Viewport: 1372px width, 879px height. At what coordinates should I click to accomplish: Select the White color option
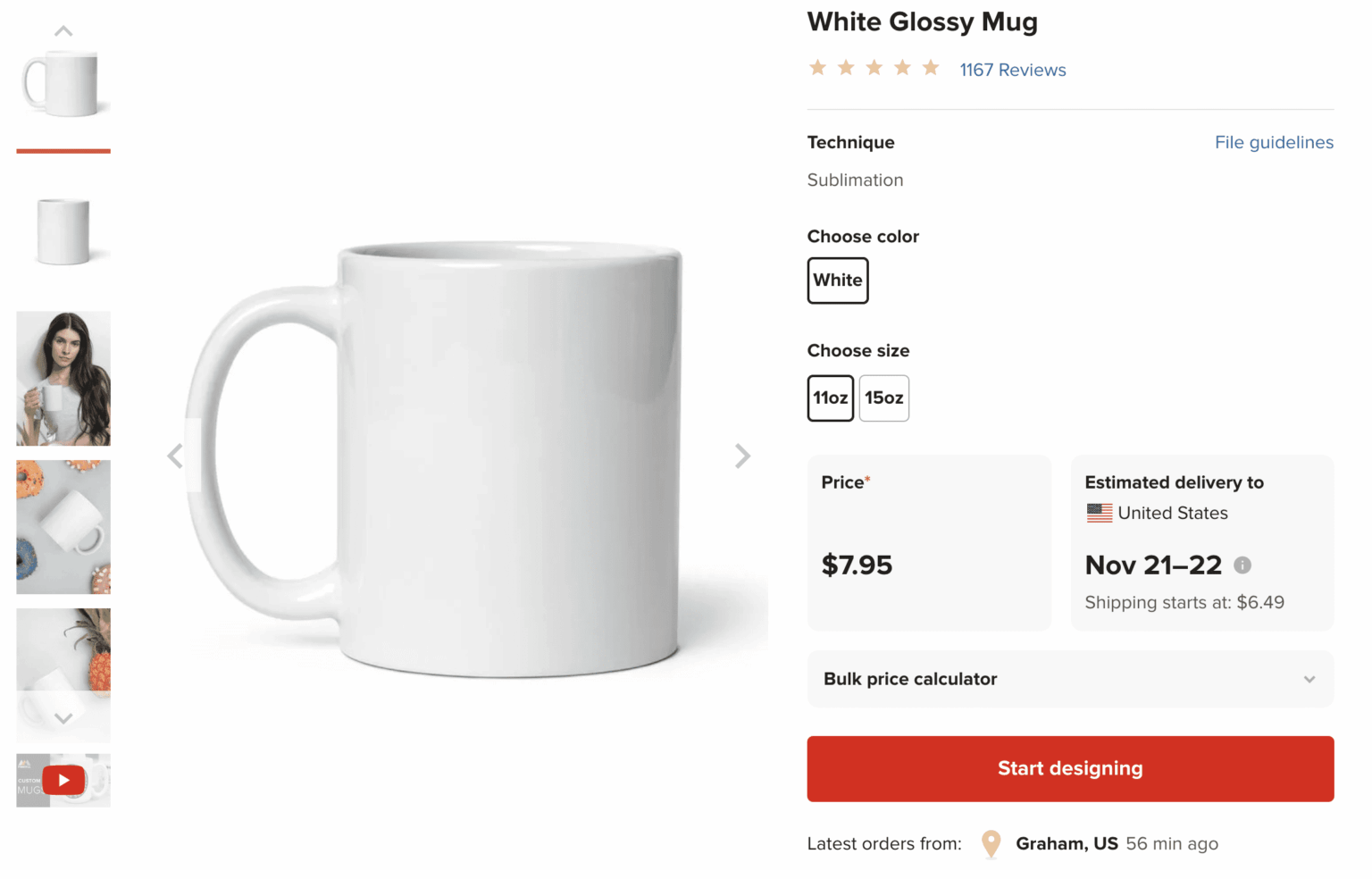(837, 280)
